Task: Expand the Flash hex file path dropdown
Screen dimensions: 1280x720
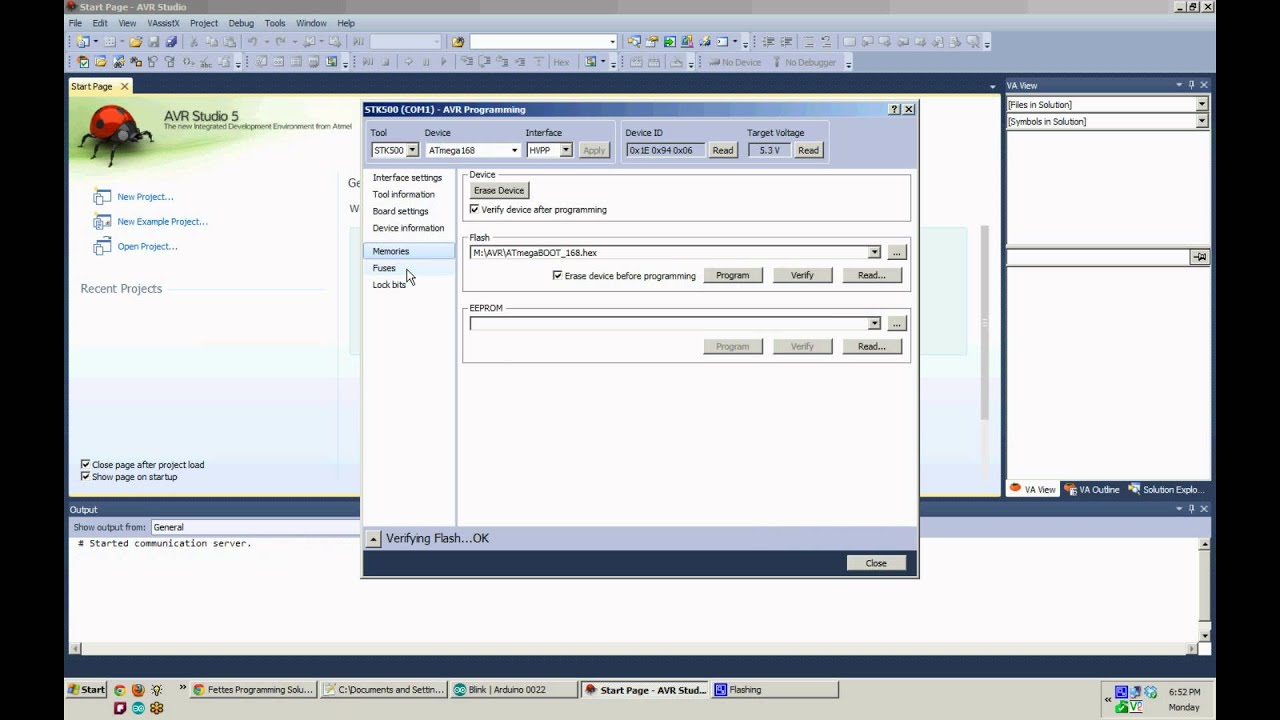Action: pos(874,253)
